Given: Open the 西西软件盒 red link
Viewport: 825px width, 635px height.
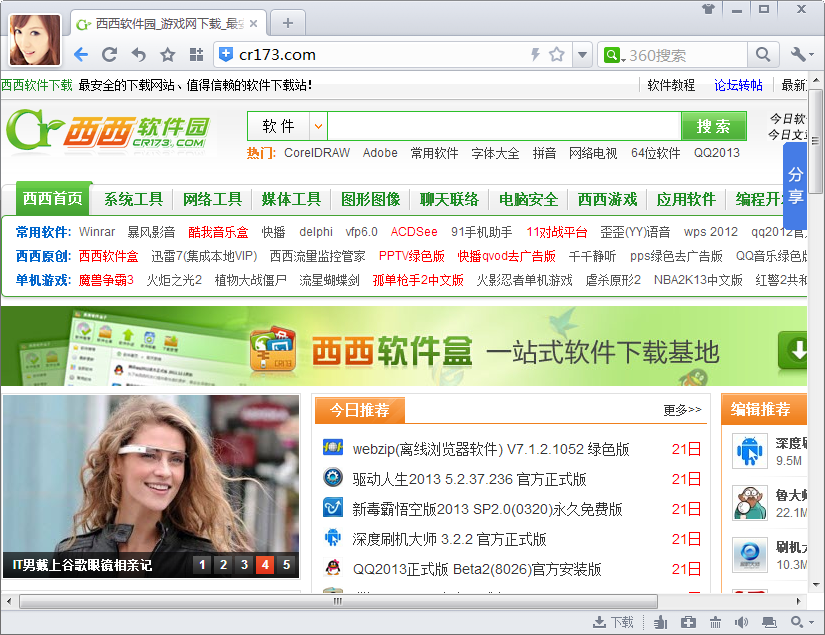Looking at the screenshot, I should tap(108, 256).
